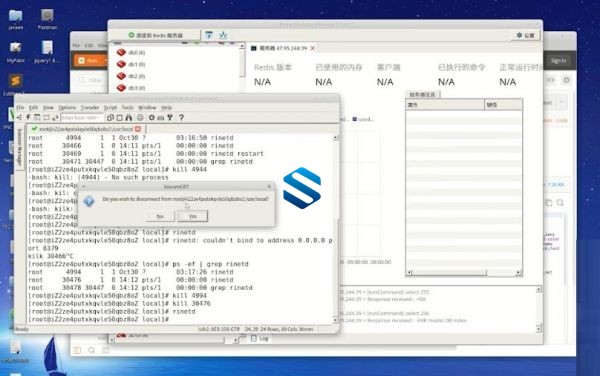The image size is (600, 376).
Task: Click the sidebar toggle icon in Postman footer
Action: 77,350
